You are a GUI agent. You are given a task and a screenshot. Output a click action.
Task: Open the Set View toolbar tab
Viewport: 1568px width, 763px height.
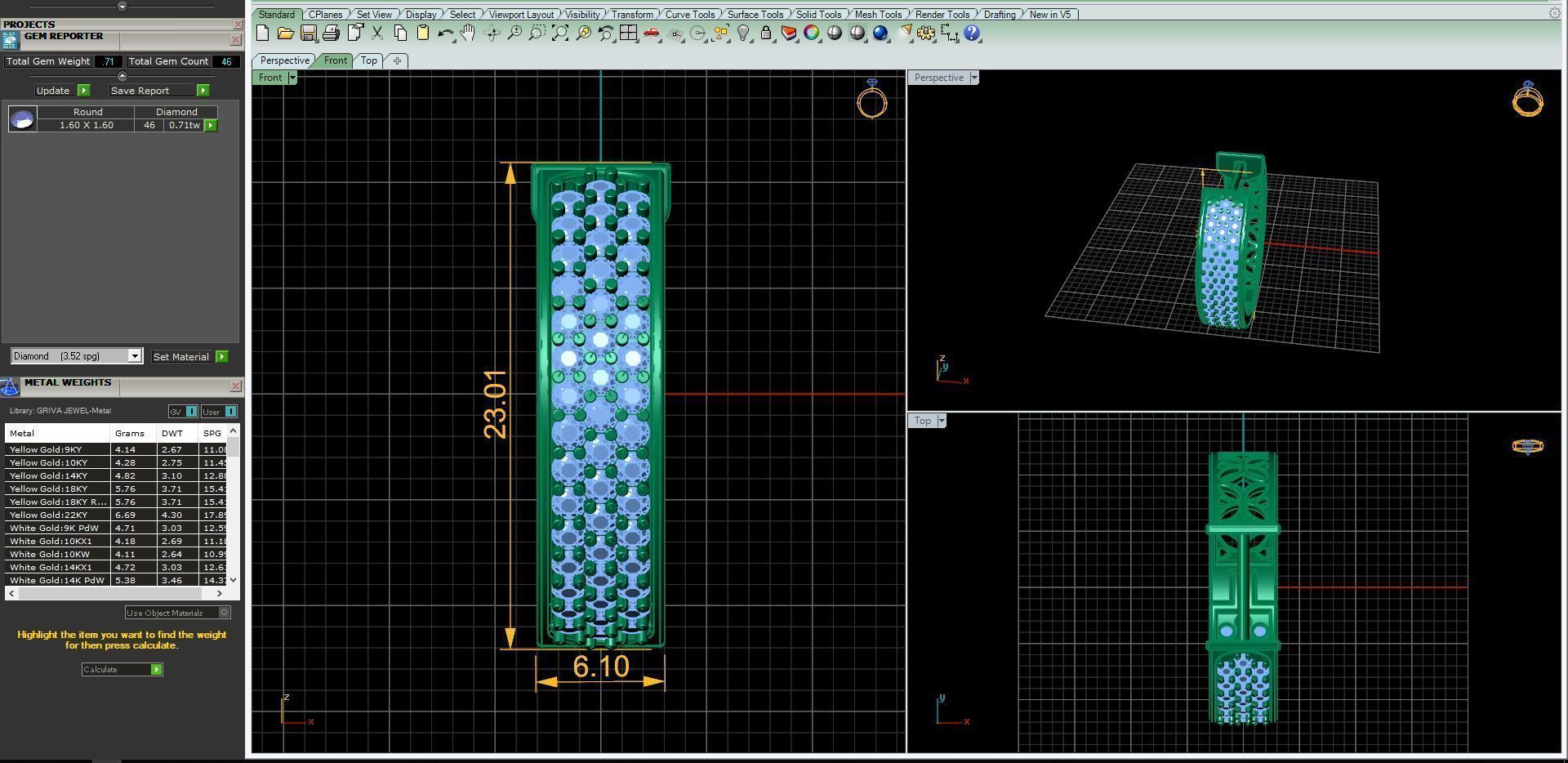[x=374, y=14]
